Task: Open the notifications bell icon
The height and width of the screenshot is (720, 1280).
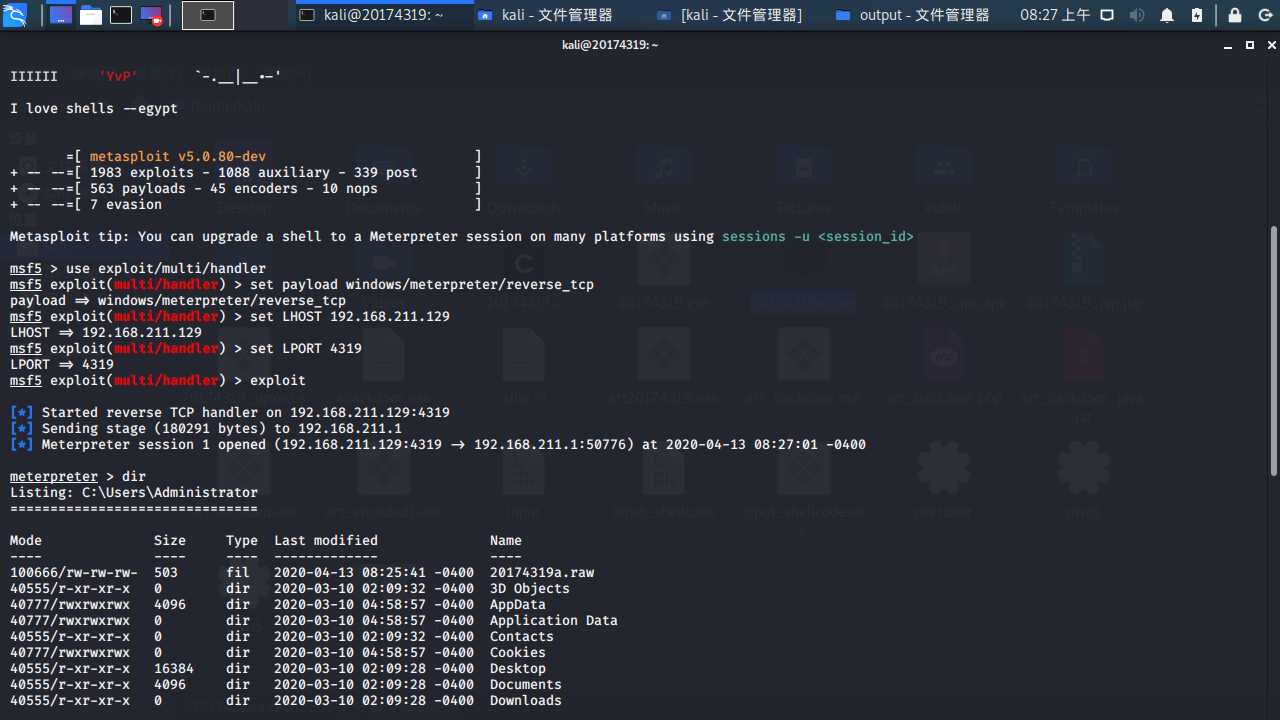Action: tap(1167, 15)
